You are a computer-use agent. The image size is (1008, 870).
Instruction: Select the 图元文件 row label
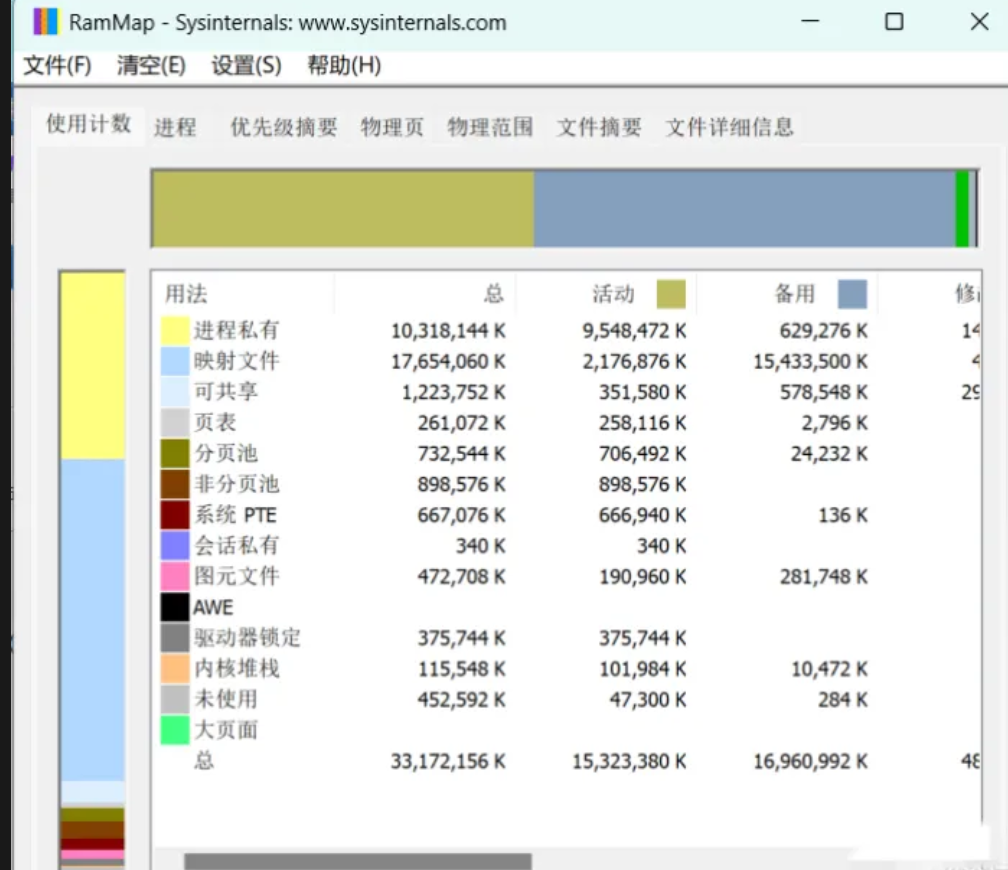point(237,577)
